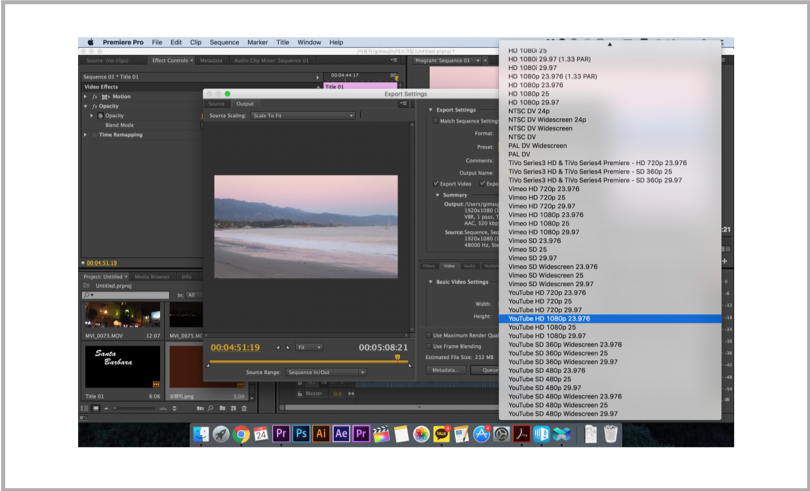The width and height of the screenshot is (810, 491).
Task: Switch to Media Browser tab
Action: click(x=152, y=277)
